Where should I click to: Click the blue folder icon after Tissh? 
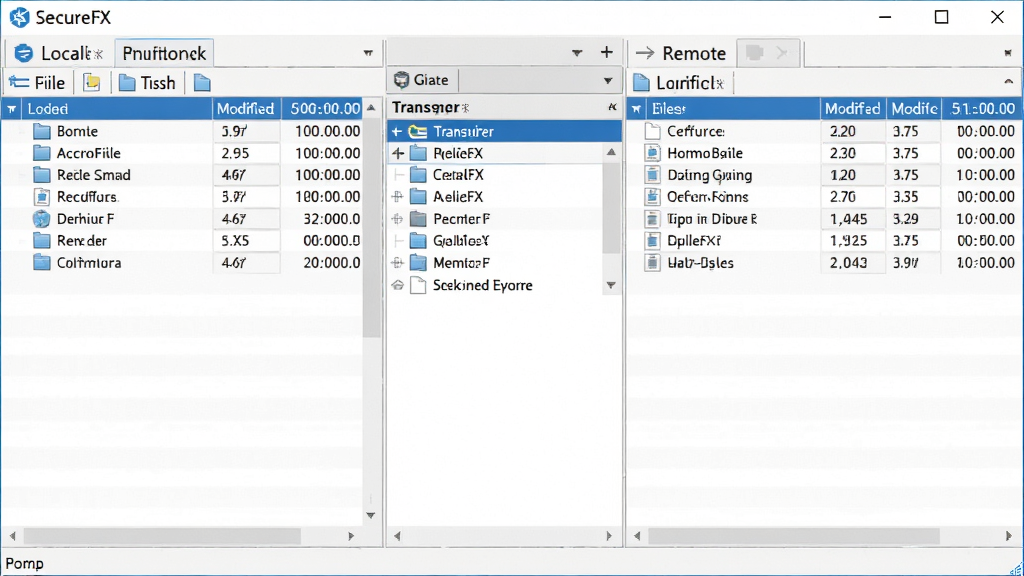[202, 83]
